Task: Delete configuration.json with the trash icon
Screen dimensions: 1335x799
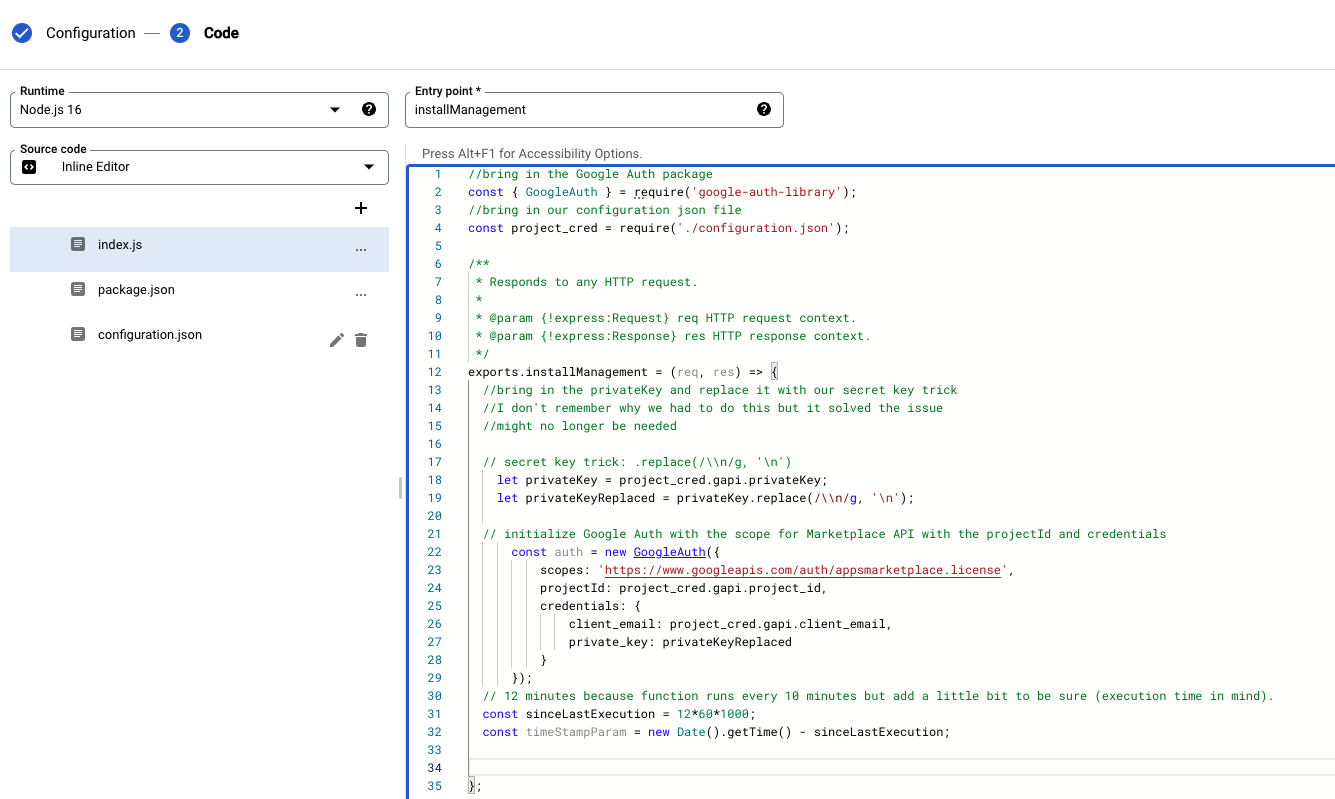Action: click(361, 340)
